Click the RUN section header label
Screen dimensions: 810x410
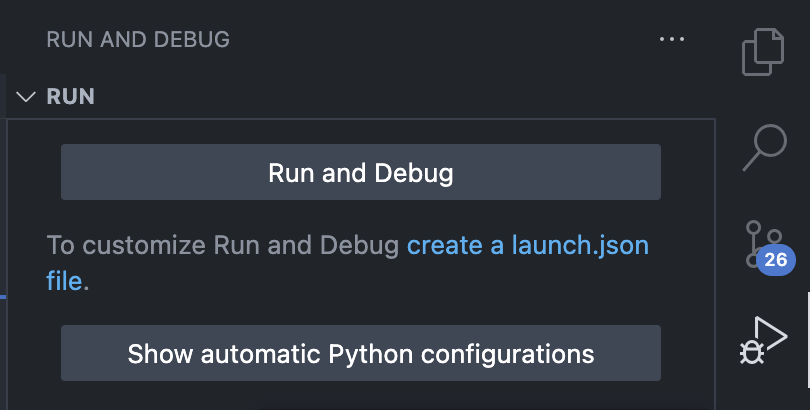(71, 97)
